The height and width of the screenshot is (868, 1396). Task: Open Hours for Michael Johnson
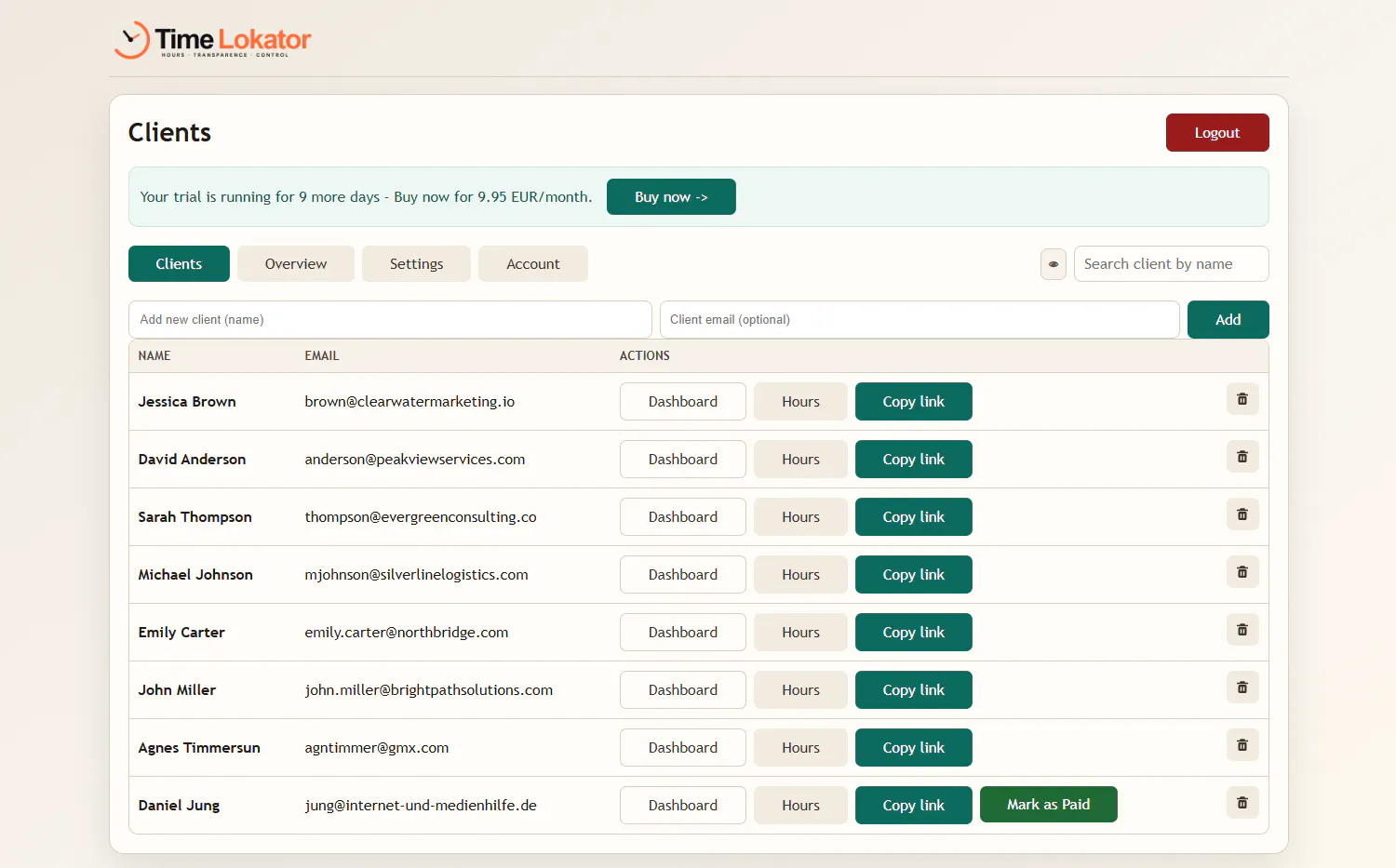coord(800,574)
